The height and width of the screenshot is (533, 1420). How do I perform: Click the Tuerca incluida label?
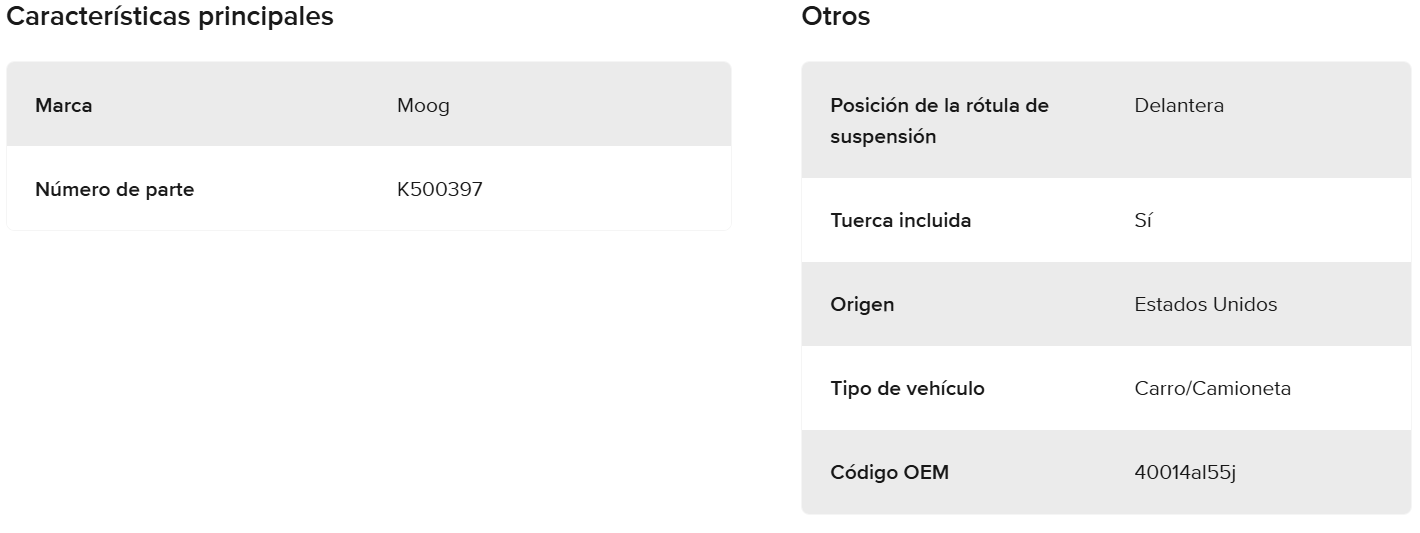pyautogui.click(x=900, y=220)
